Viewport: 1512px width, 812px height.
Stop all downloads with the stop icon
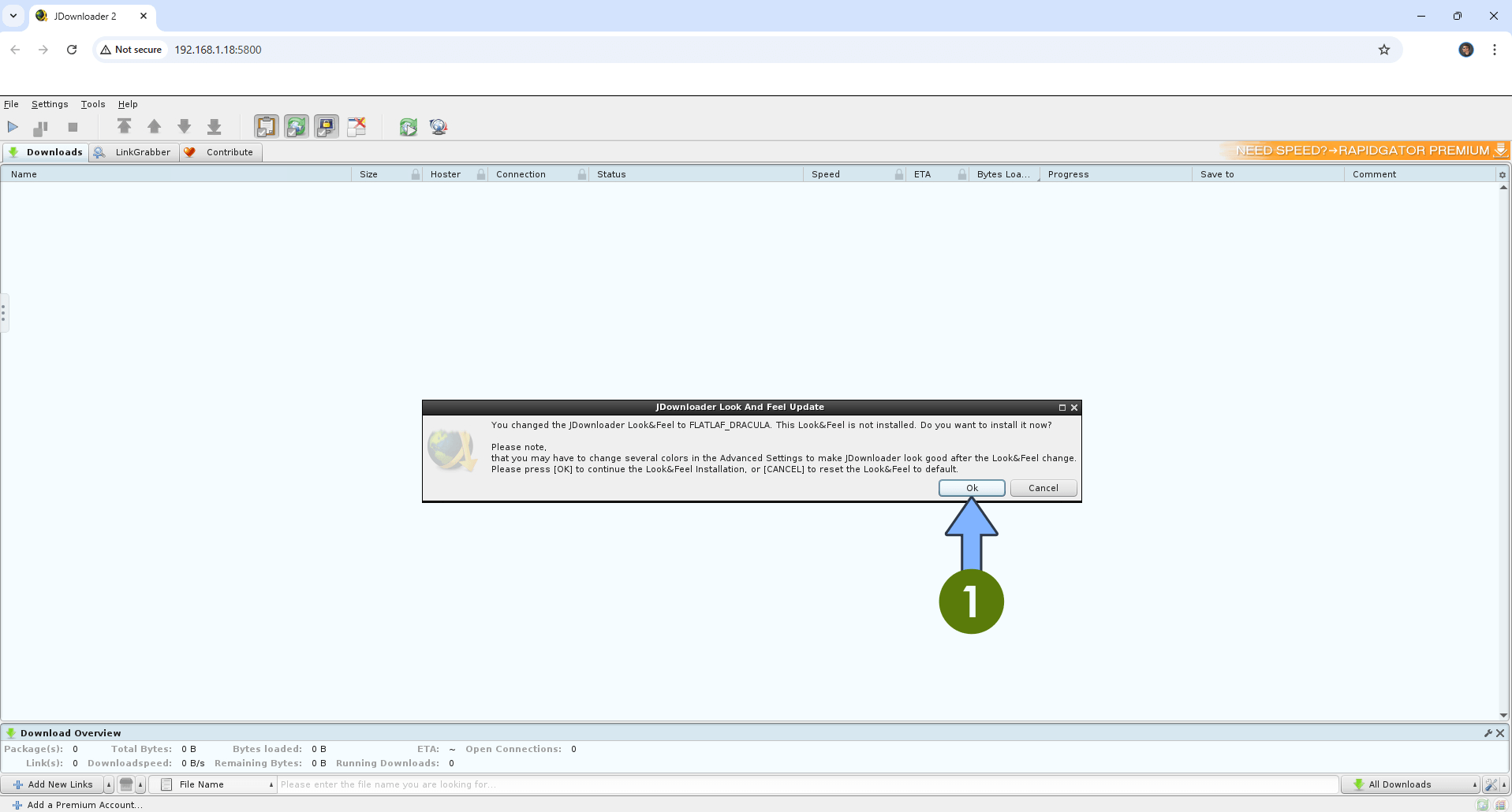coord(73,127)
